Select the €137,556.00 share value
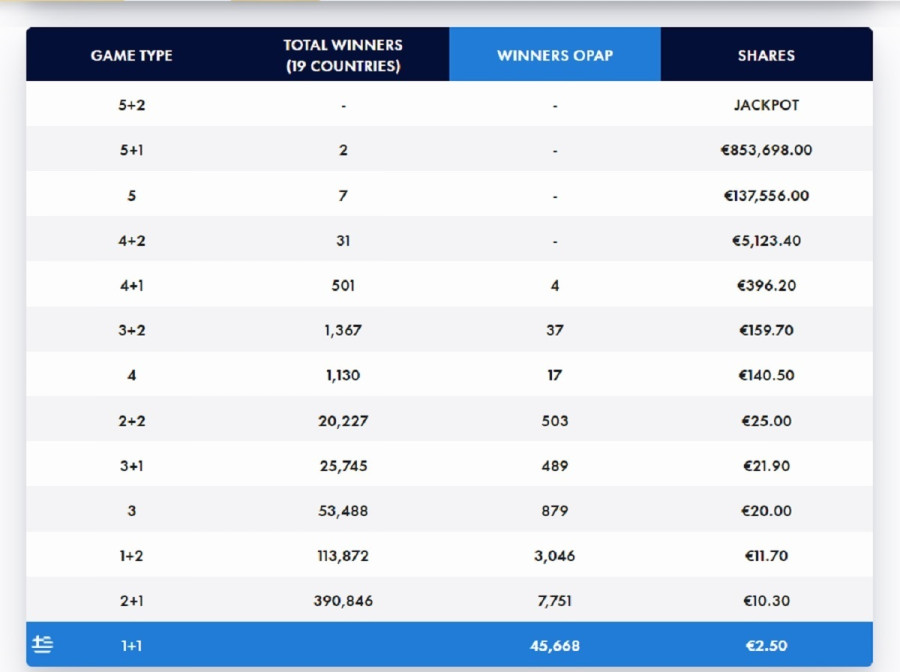This screenshot has height=672, width=900. (x=766, y=196)
